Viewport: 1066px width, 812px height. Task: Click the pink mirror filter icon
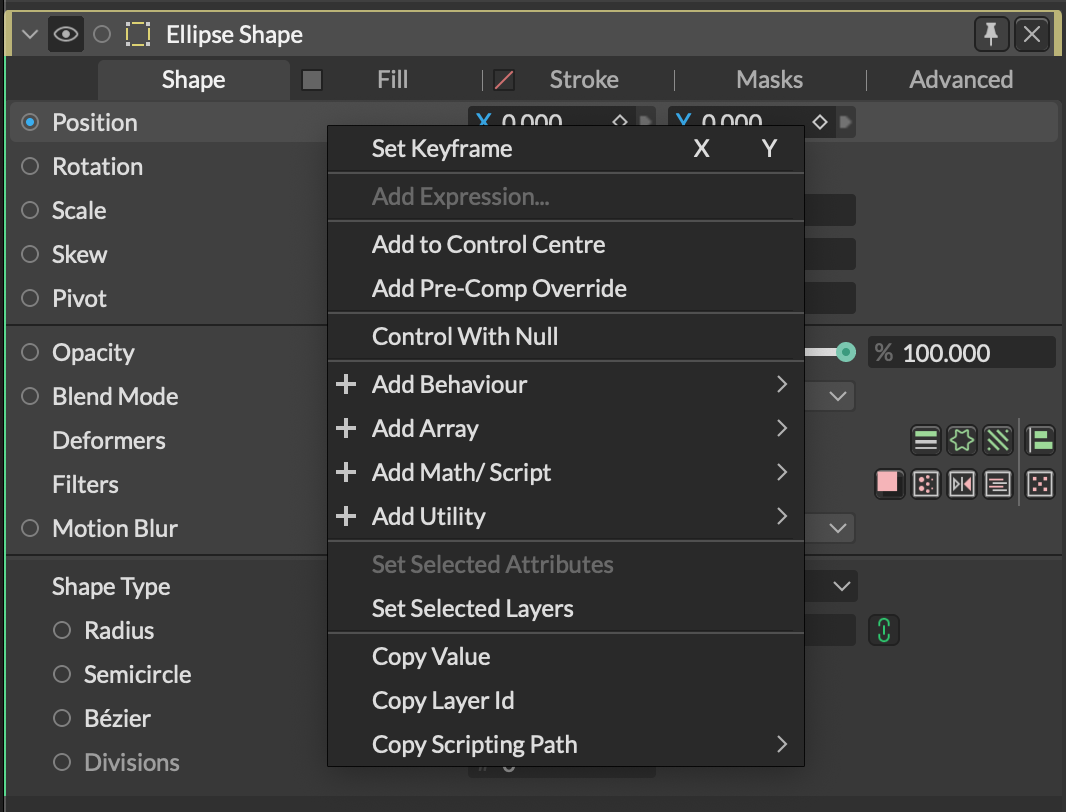(x=962, y=484)
